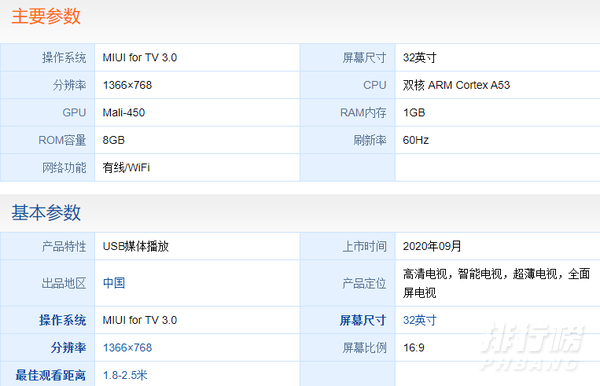This screenshot has width=600, height=386.
Task: Click the 上市时间 row label
Action: pyautogui.click(x=364, y=246)
